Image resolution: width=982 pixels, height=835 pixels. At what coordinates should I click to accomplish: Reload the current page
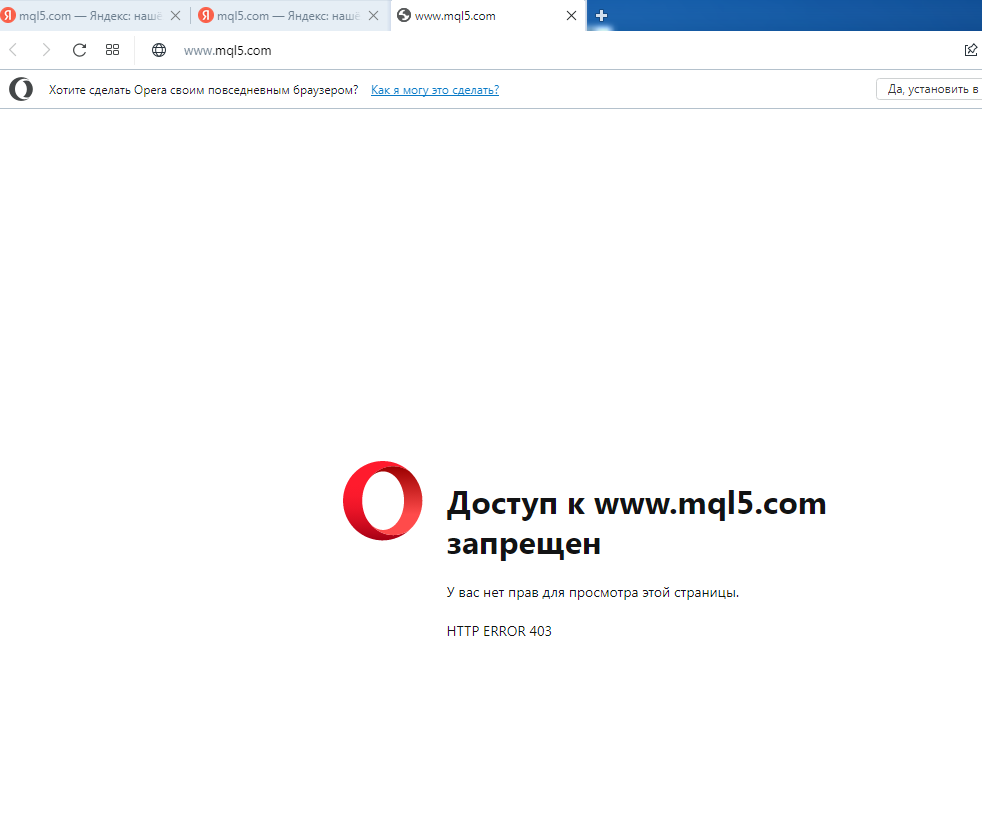(79, 50)
